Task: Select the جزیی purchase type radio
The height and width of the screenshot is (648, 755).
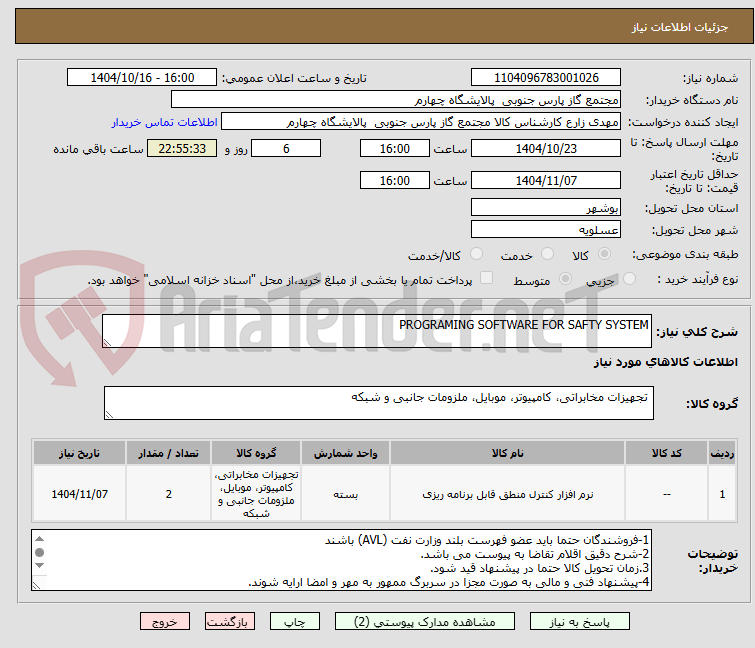Action: click(629, 279)
